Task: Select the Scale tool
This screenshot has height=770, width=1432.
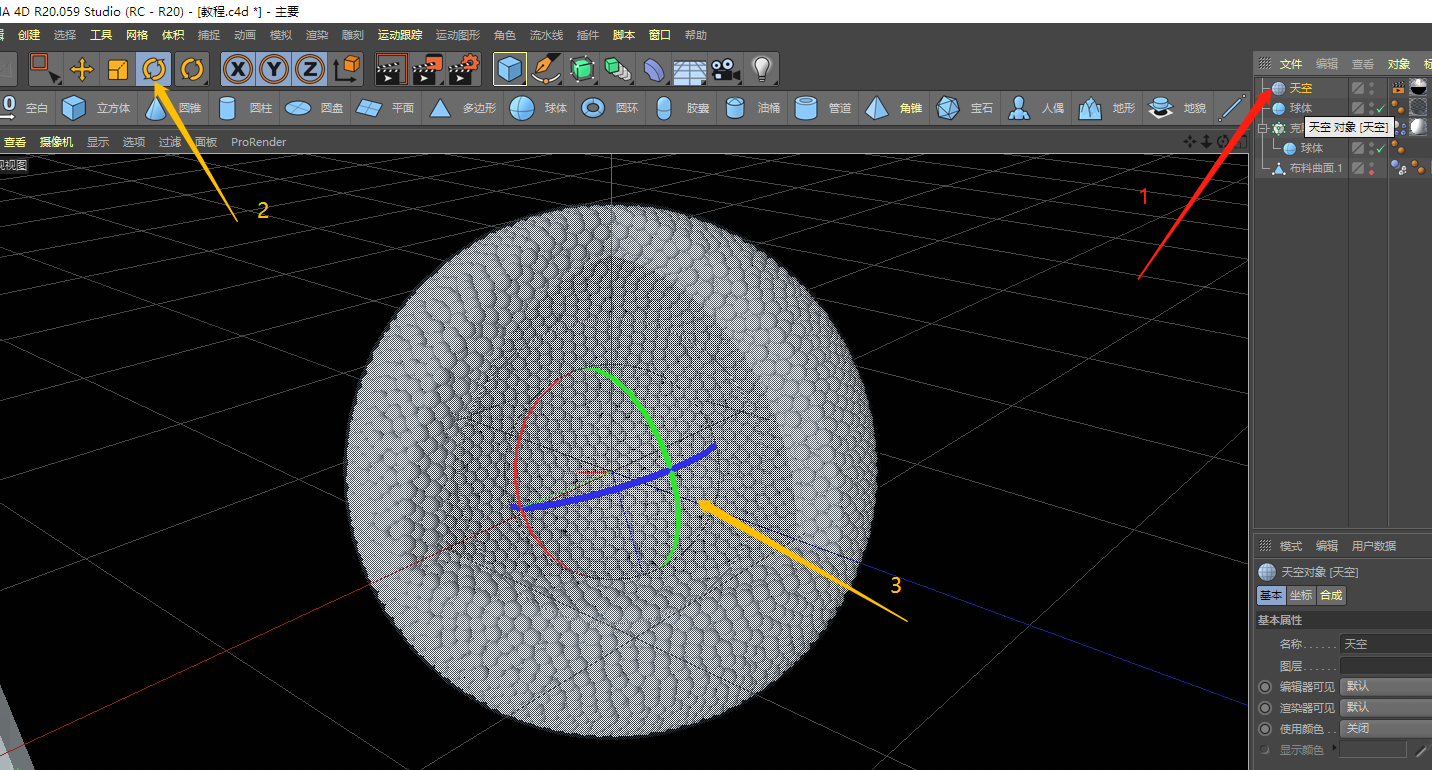Action: [x=118, y=69]
